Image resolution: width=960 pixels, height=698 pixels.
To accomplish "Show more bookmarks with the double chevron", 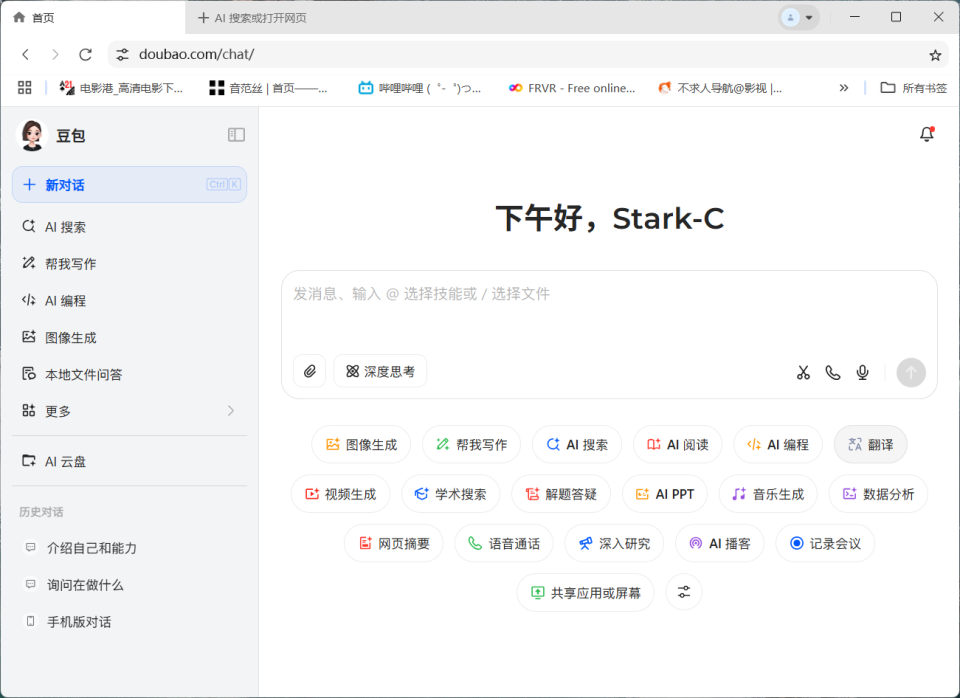I will [x=844, y=88].
